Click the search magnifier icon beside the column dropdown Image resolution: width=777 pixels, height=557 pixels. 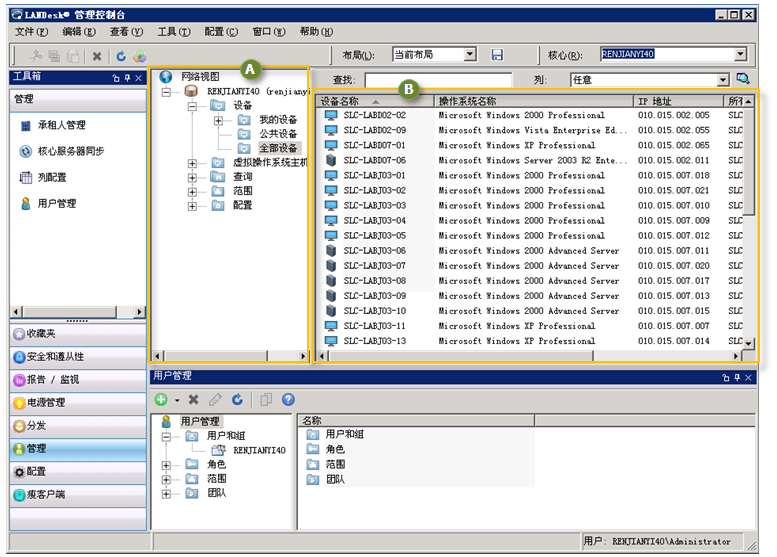click(743, 79)
